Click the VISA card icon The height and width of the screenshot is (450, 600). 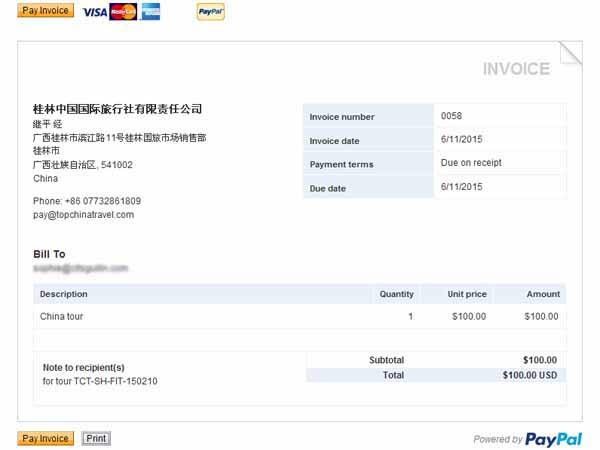point(95,12)
